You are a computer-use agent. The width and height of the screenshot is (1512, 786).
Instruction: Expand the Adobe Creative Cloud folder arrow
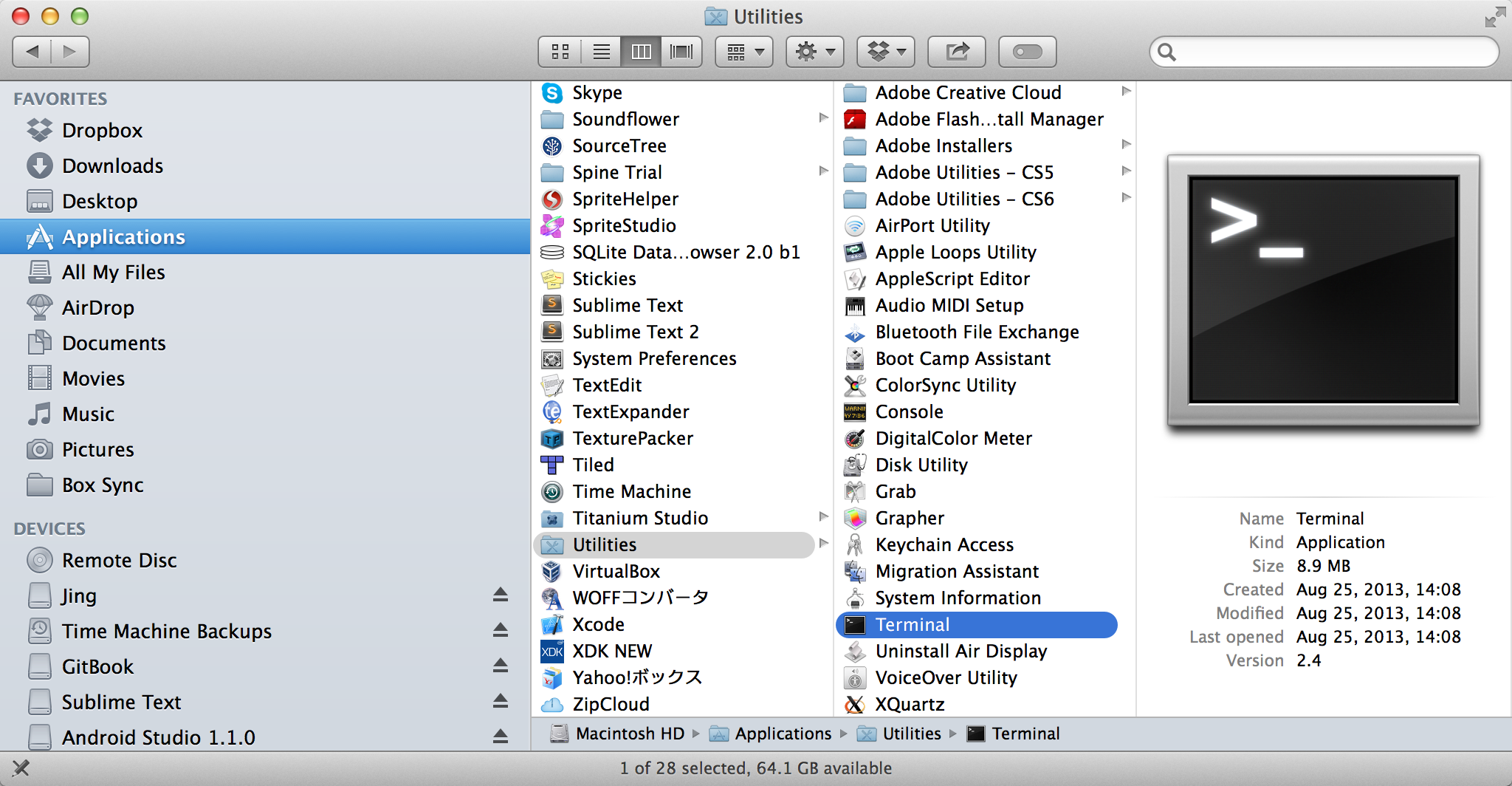[x=1126, y=91]
